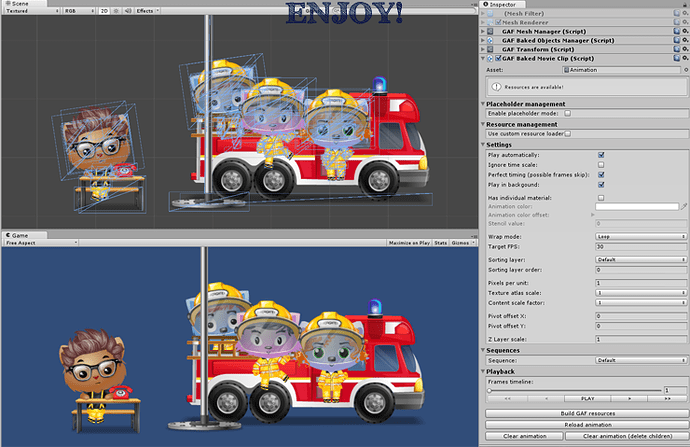690x447 pixels.
Task: Click Reload animation button
Action: (x=587, y=425)
